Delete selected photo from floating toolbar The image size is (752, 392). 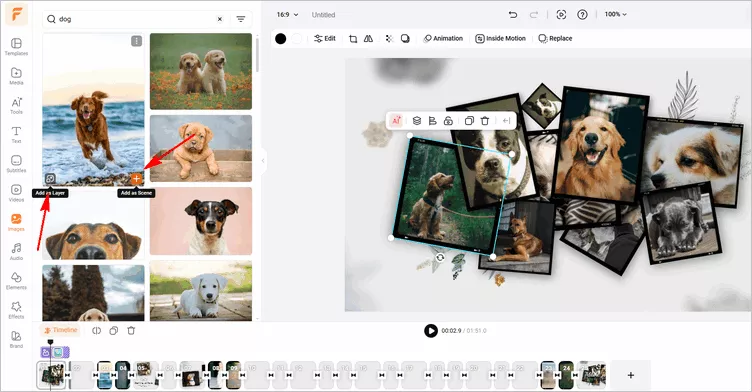[x=485, y=121]
